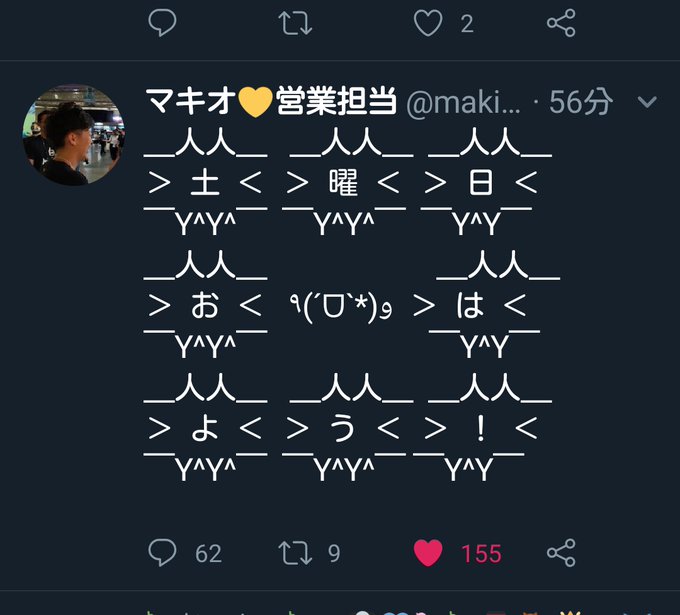Screen dimensions: 680x615
Task: Like the top tweet showing 2 likes
Action: click(428, 23)
